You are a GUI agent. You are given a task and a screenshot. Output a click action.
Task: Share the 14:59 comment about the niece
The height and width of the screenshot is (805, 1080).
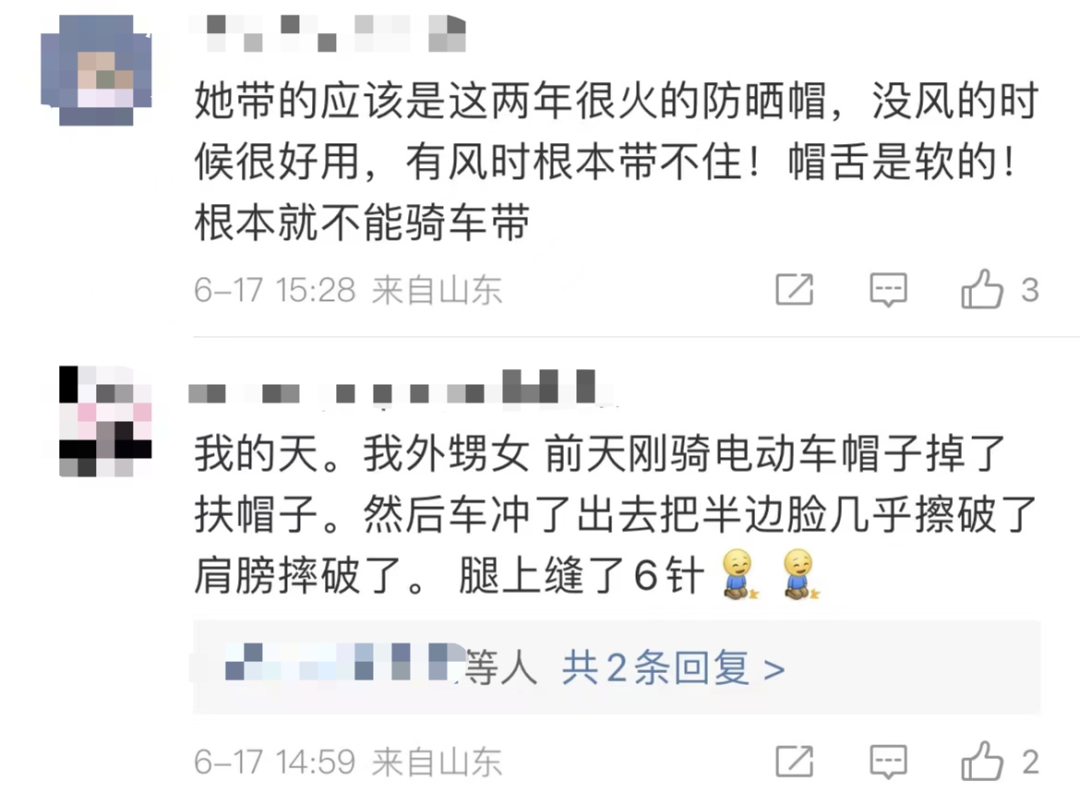click(x=794, y=762)
